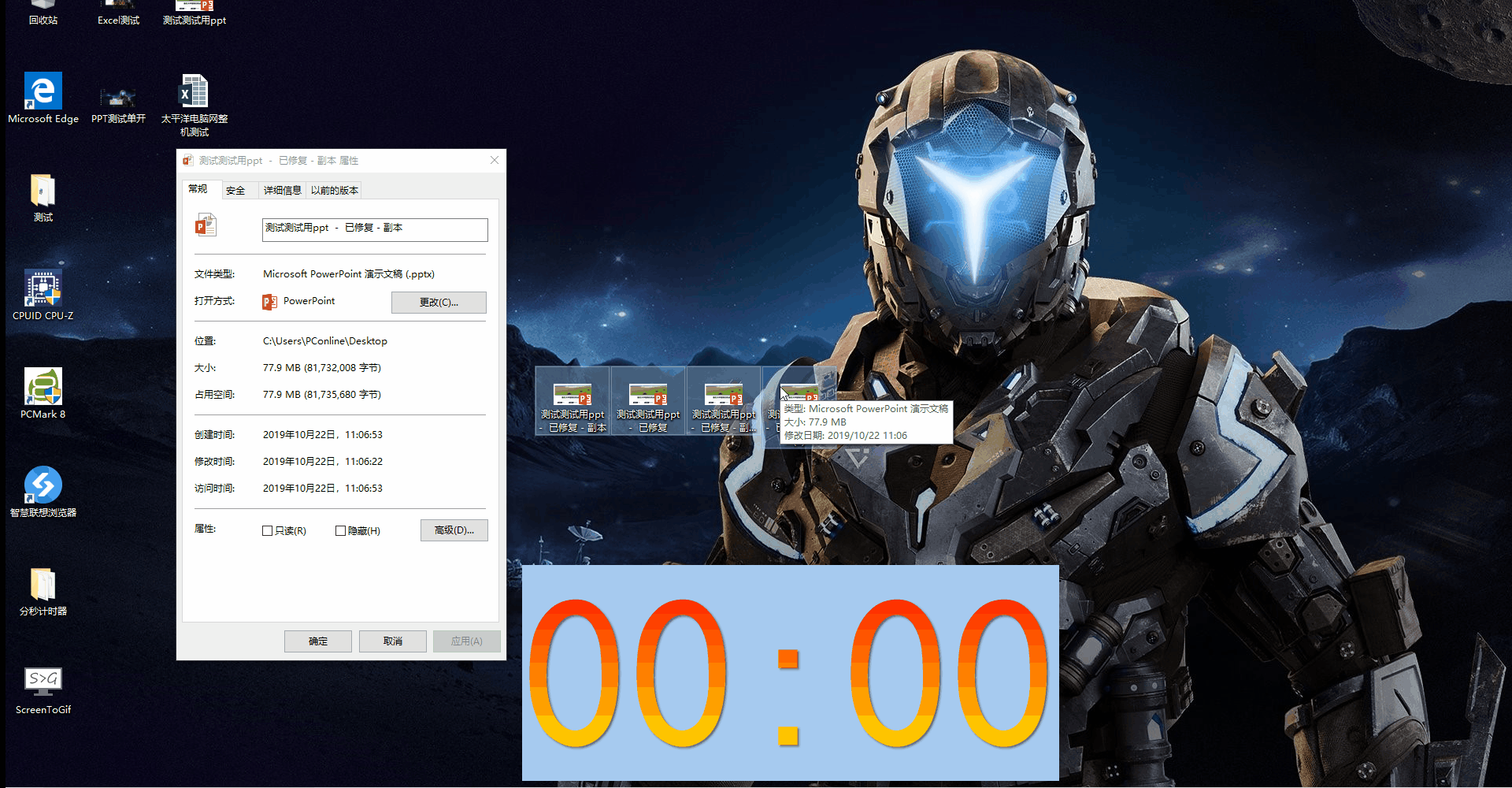Click the size value 77.9 MB (81,732,008 字节)
This screenshot has height=788, width=1512.
(322, 368)
